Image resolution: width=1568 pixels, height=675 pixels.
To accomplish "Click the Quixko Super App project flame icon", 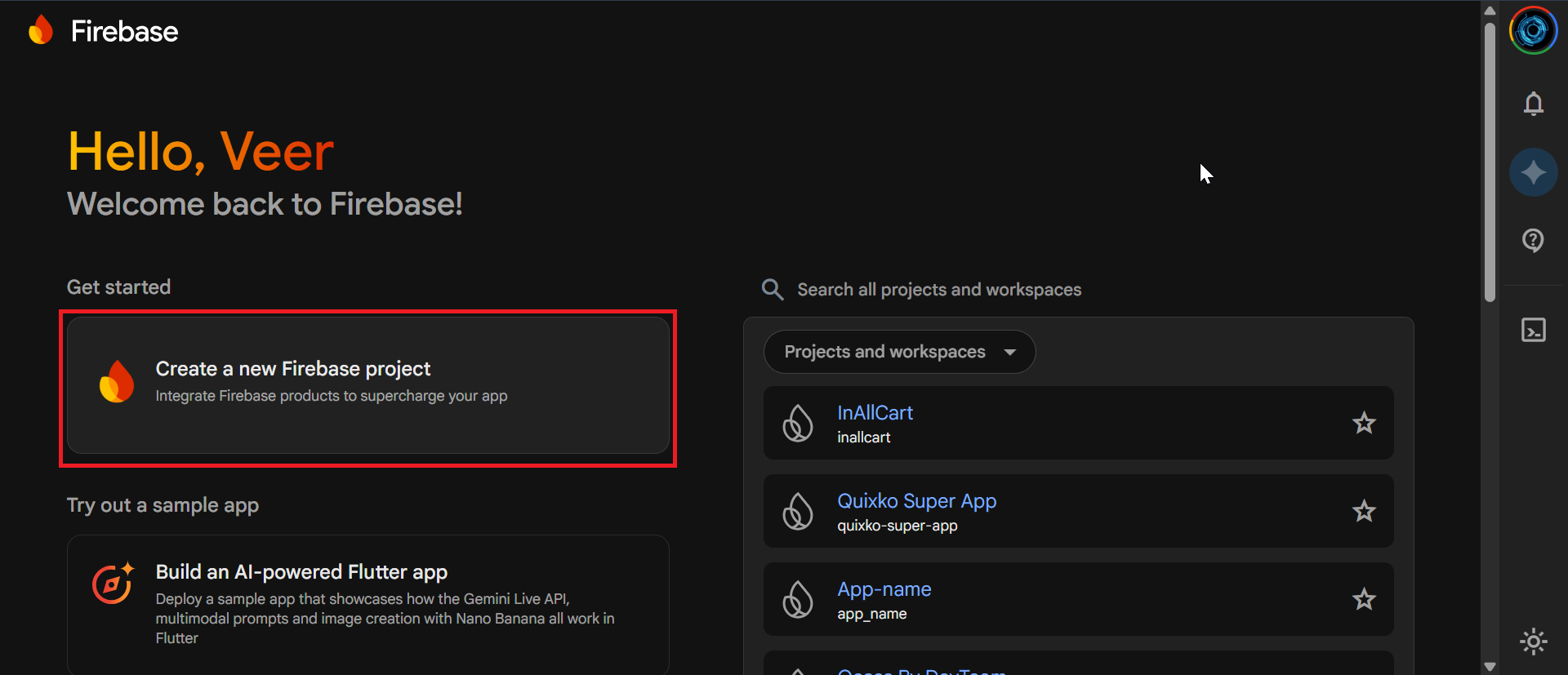I will pos(798,511).
